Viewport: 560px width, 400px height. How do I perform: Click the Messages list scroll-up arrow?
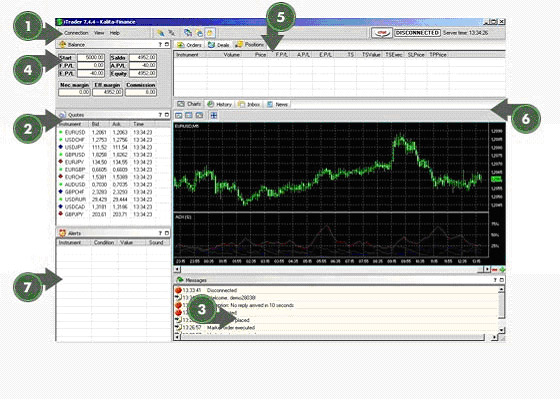pos(501,289)
